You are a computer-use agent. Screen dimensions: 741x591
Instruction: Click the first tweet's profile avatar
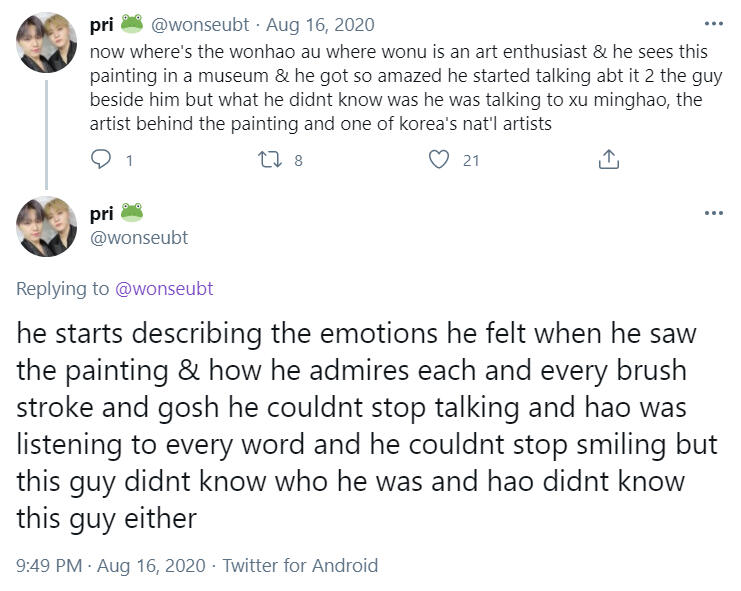pyautogui.click(x=47, y=42)
